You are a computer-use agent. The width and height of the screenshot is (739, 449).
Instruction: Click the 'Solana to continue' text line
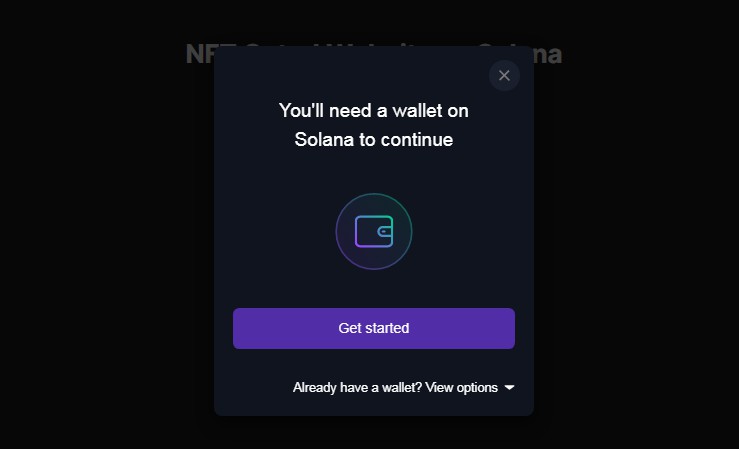pyautogui.click(x=373, y=140)
